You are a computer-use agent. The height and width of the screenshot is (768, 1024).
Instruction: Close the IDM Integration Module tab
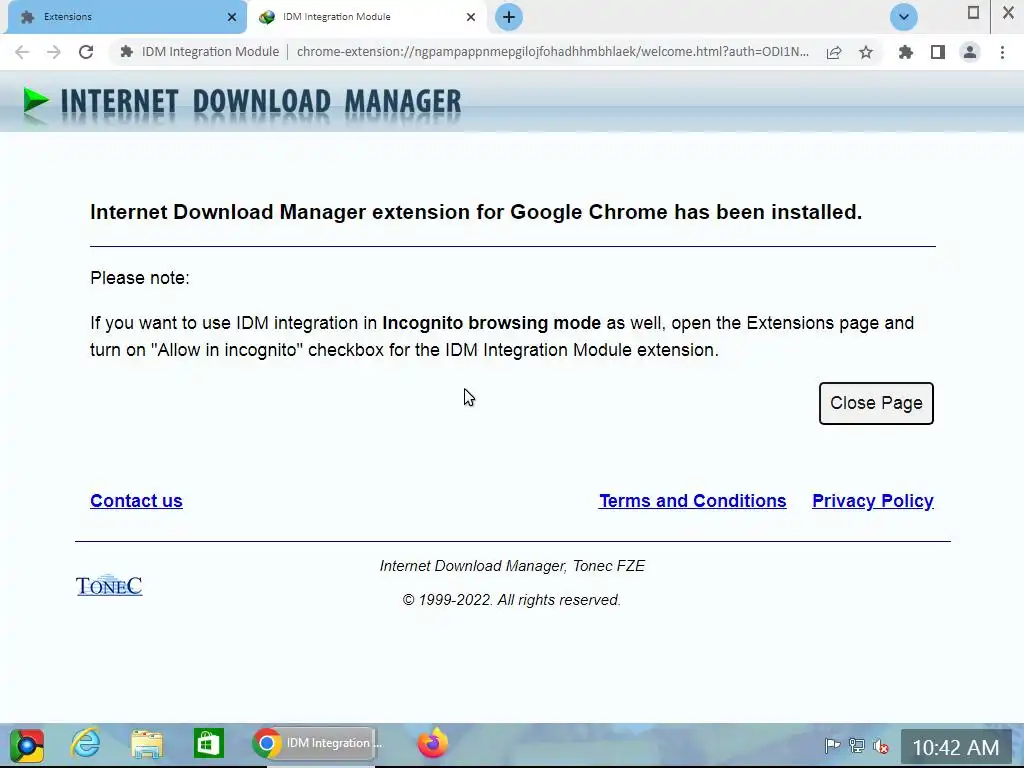point(471,17)
